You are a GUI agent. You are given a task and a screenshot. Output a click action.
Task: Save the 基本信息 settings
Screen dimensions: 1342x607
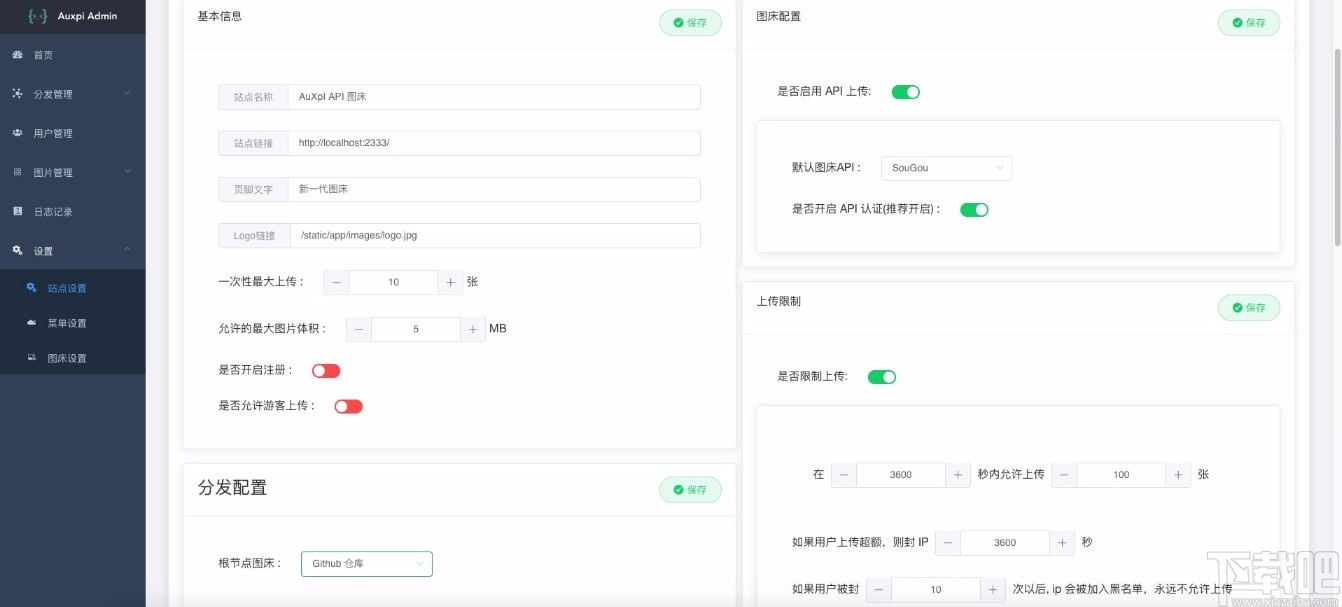690,22
